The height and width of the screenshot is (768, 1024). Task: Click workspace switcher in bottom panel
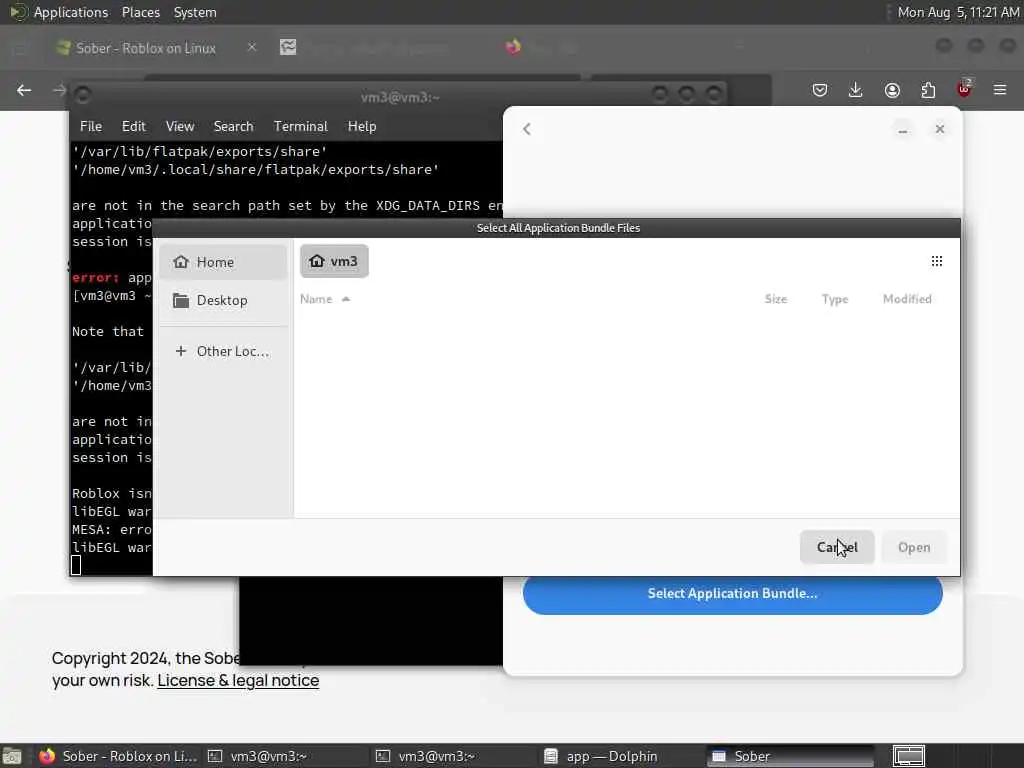(908, 756)
